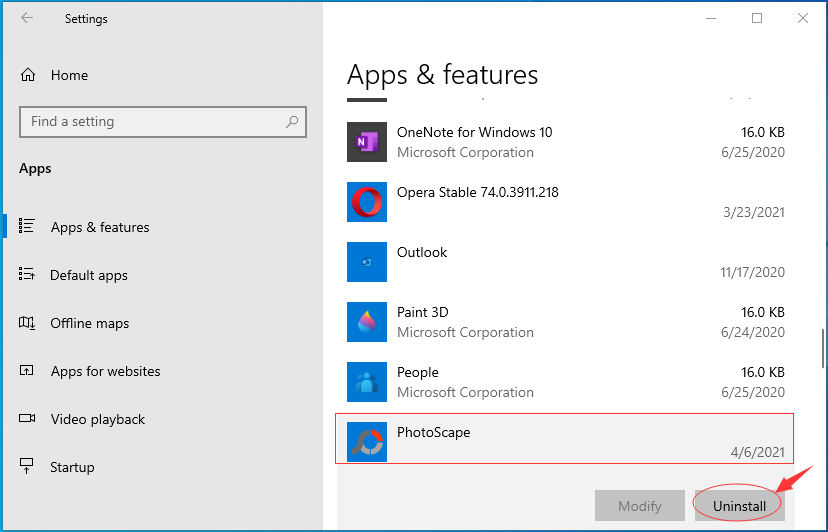Click the Apps for websites icon
The height and width of the screenshot is (532, 828).
tap(26, 370)
